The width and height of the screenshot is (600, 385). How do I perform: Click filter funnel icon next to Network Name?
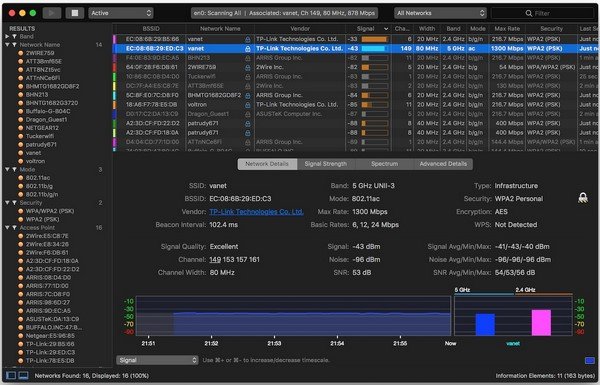point(14,45)
